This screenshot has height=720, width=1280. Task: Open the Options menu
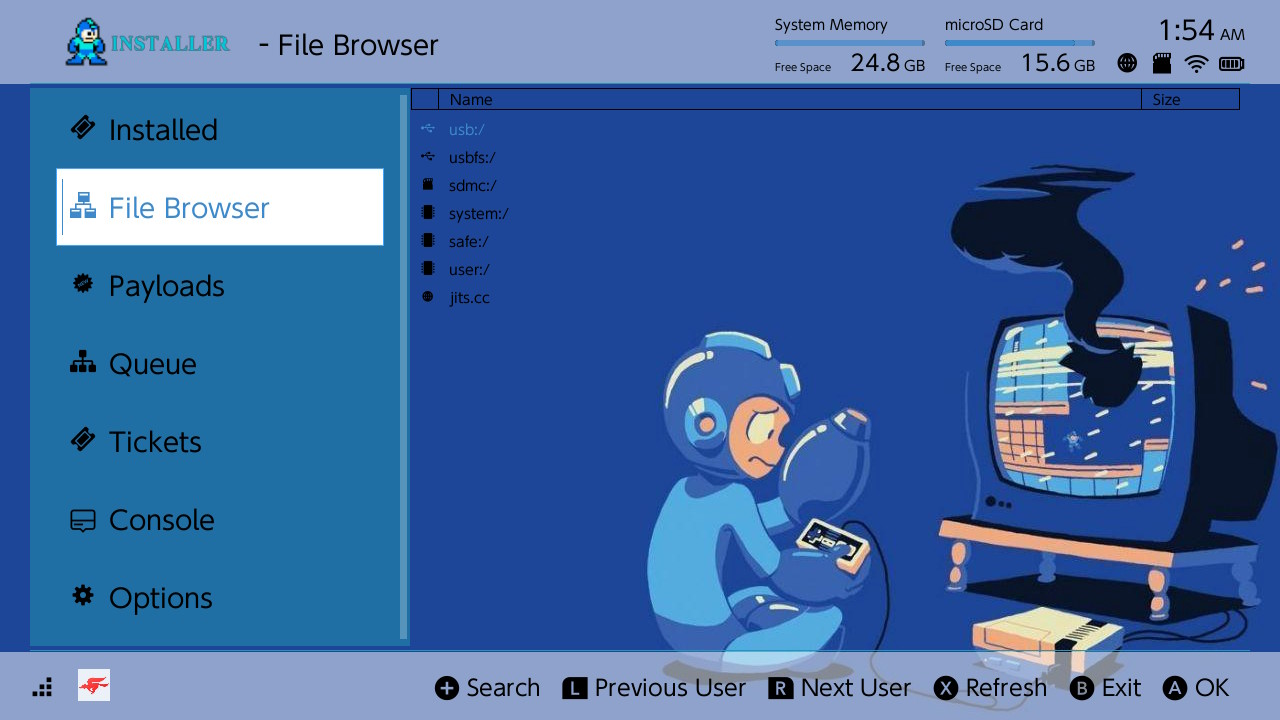[x=220, y=597]
